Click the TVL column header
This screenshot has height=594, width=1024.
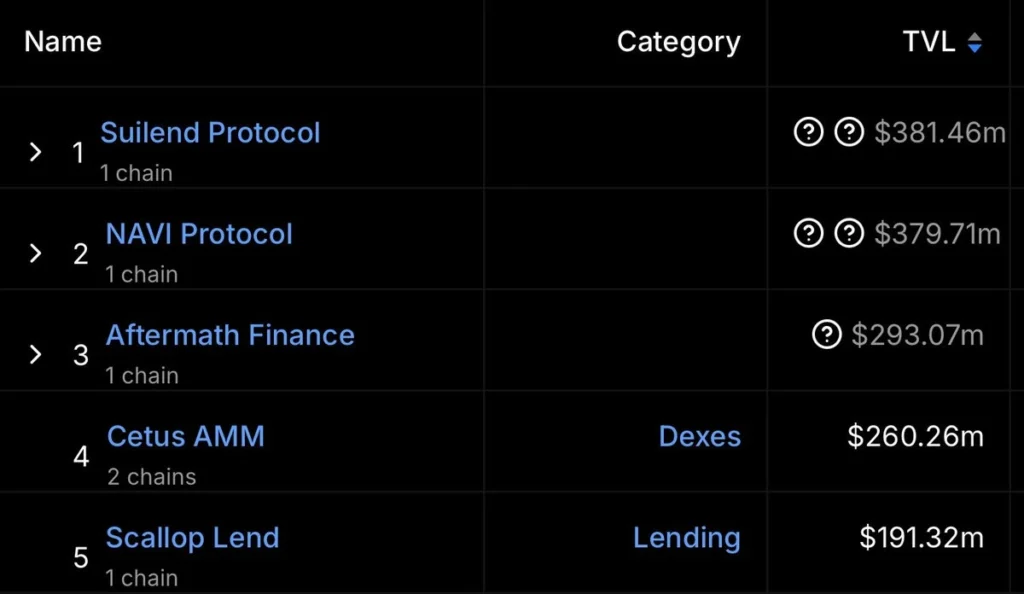pyautogui.click(x=929, y=42)
